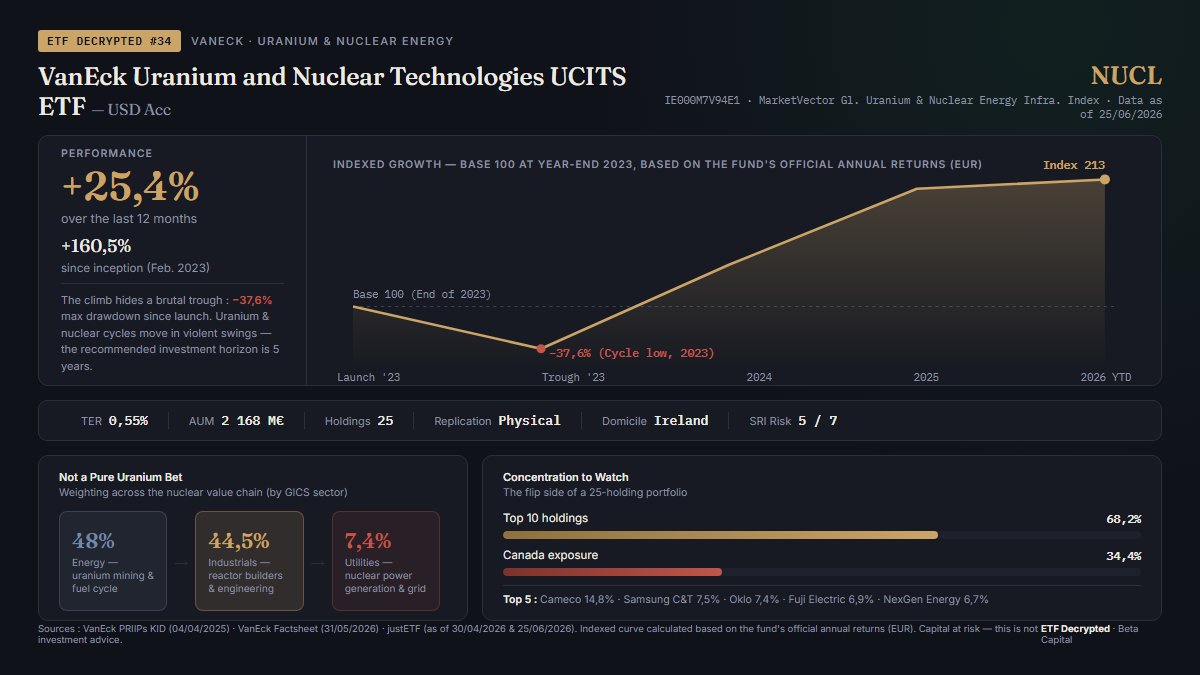1200x675 pixels.
Task: Select the NUCL ticker symbol
Action: click(x=1126, y=77)
